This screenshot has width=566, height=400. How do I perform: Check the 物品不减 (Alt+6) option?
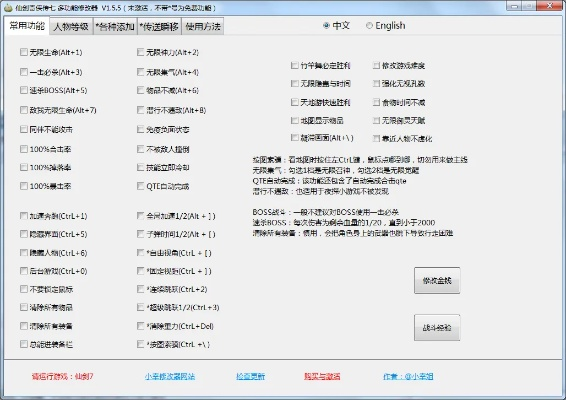point(140,90)
